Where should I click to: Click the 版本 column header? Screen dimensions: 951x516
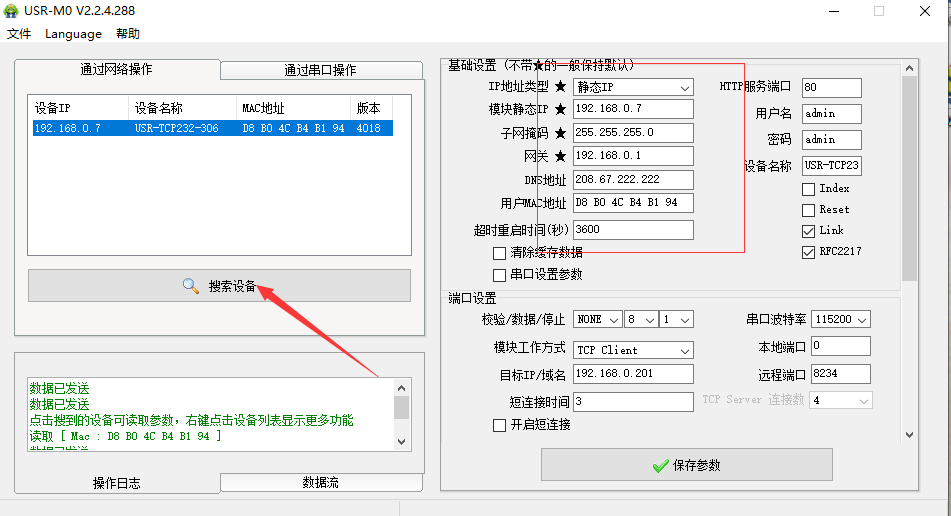371,109
